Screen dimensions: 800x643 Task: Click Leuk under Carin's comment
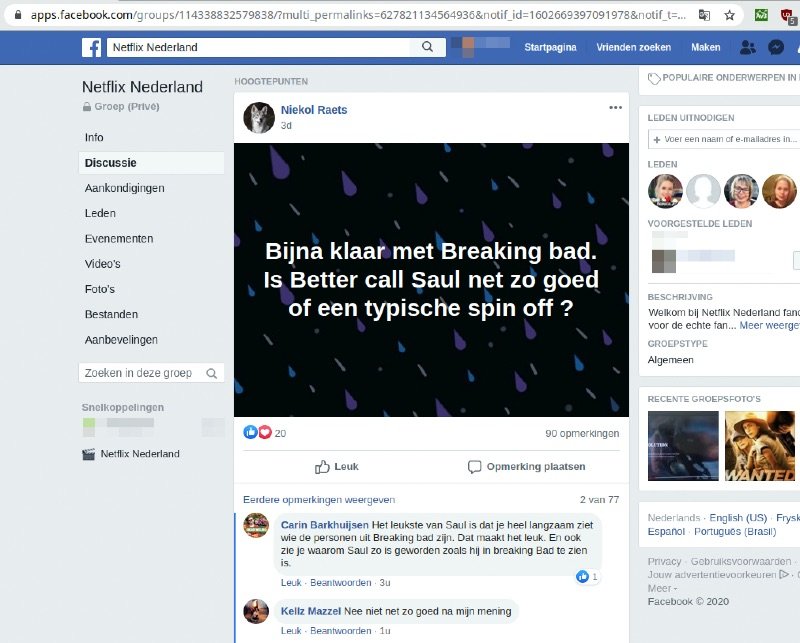291,583
